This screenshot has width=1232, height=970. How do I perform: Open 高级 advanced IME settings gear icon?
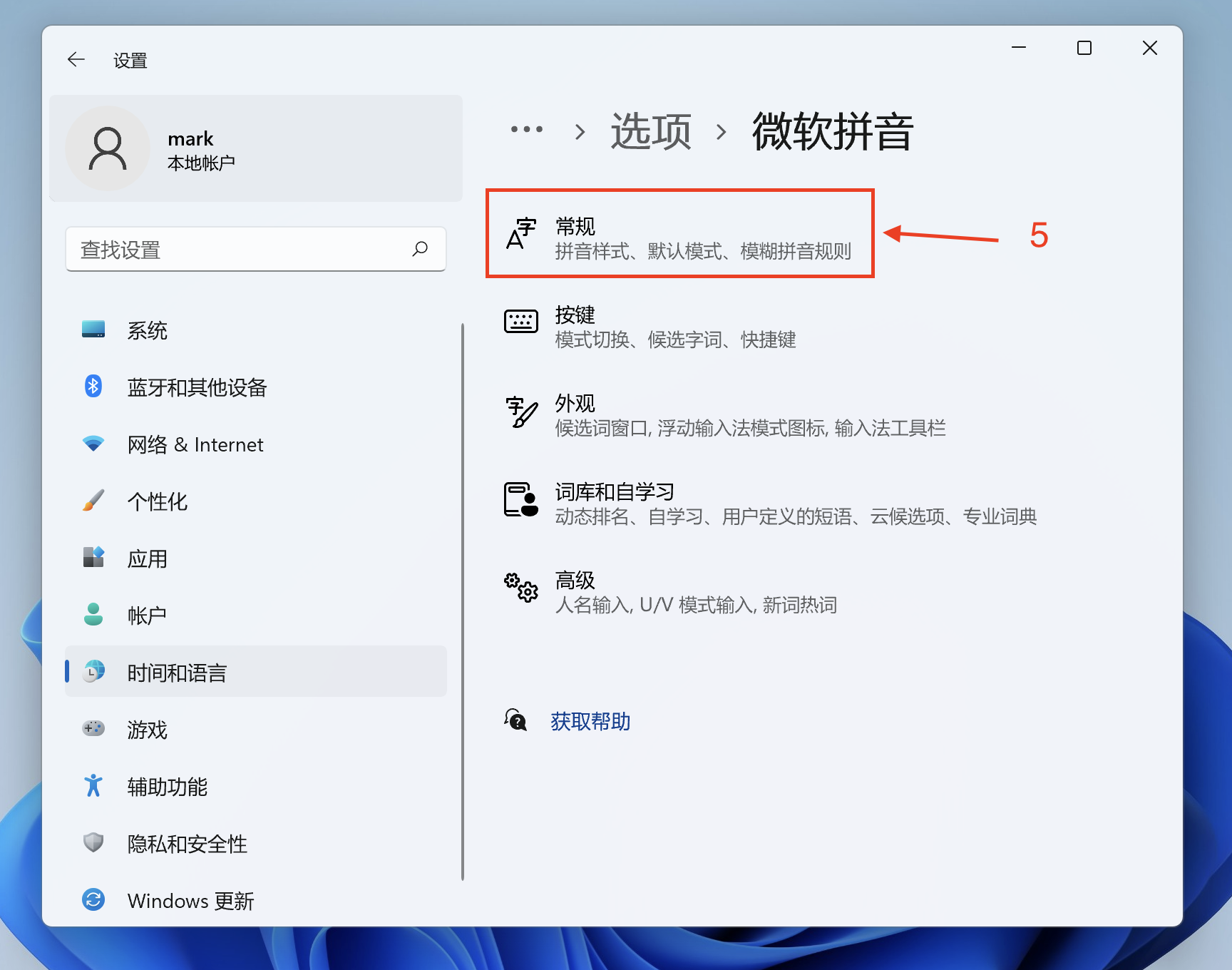tap(521, 588)
